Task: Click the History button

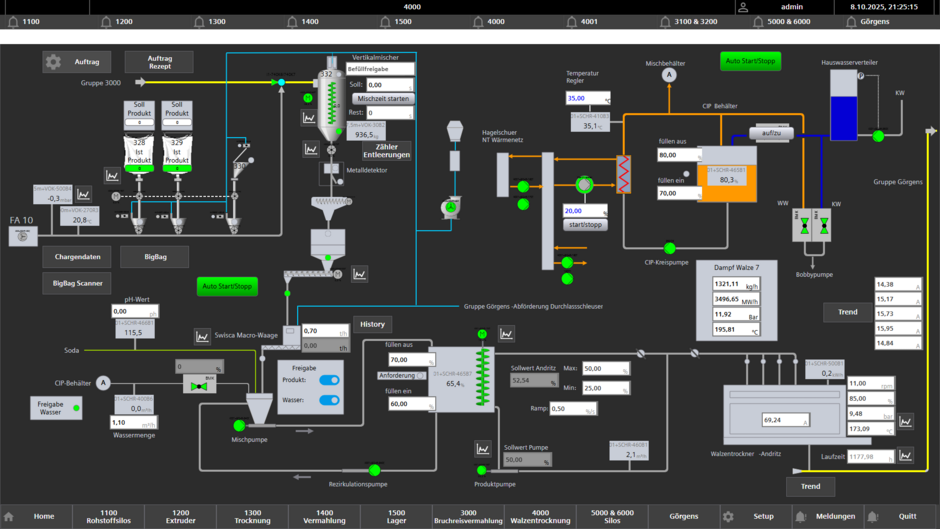Action: (372, 324)
